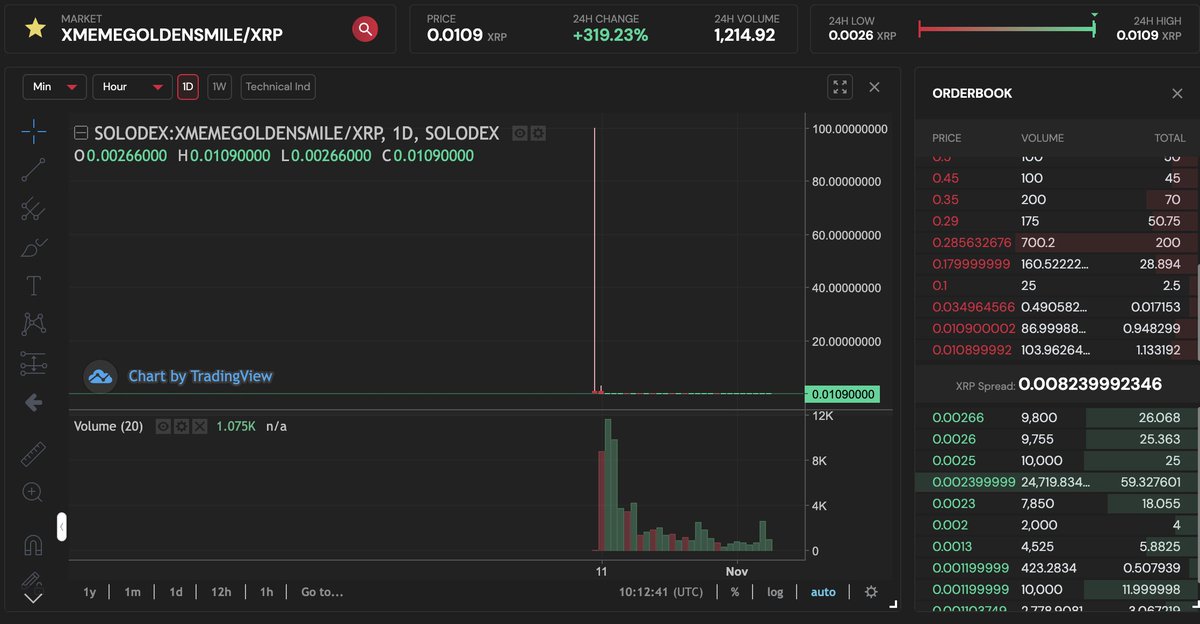Open main series settings gear

[538, 133]
